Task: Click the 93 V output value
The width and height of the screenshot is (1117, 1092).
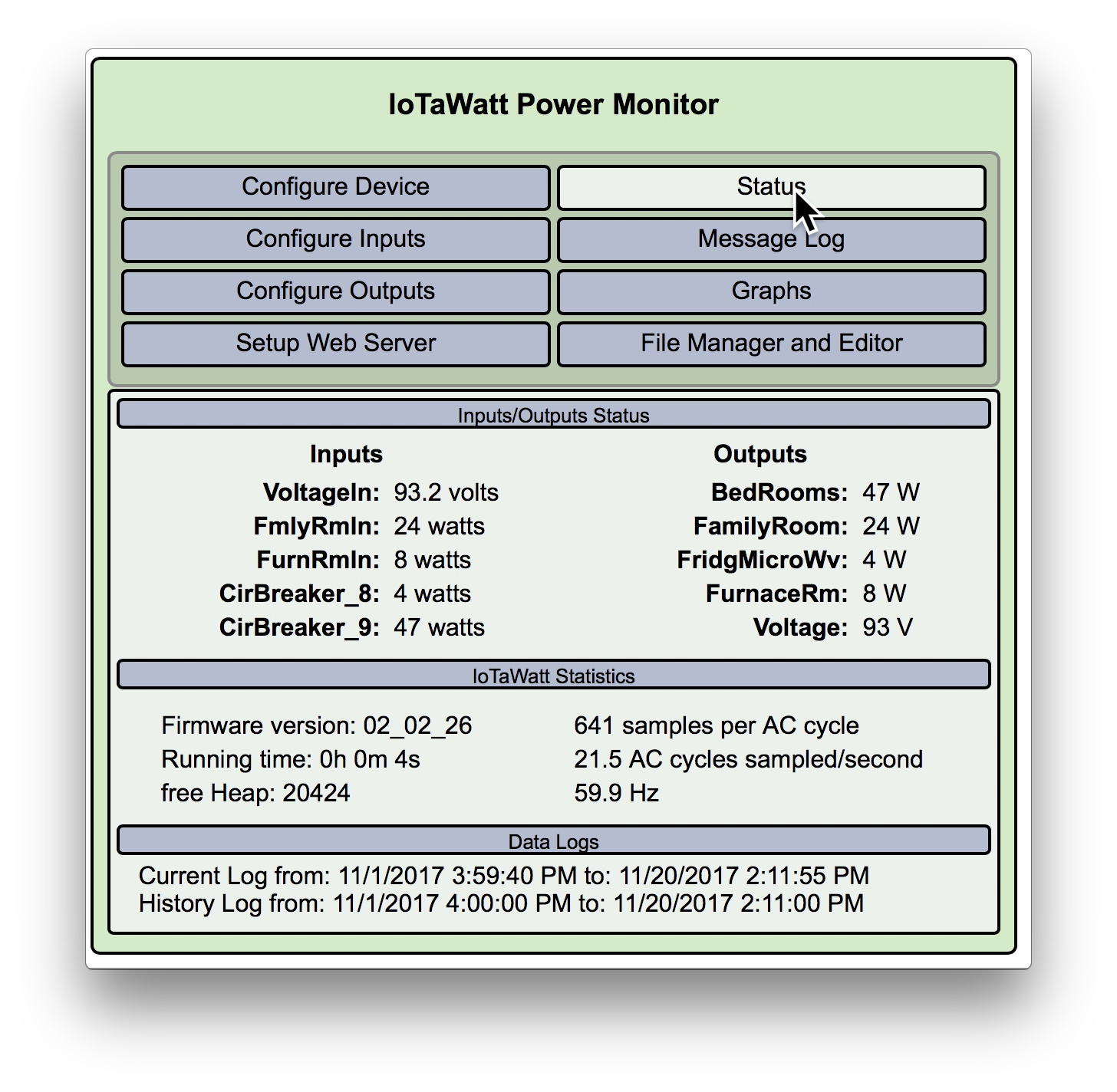Action: [x=888, y=627]
